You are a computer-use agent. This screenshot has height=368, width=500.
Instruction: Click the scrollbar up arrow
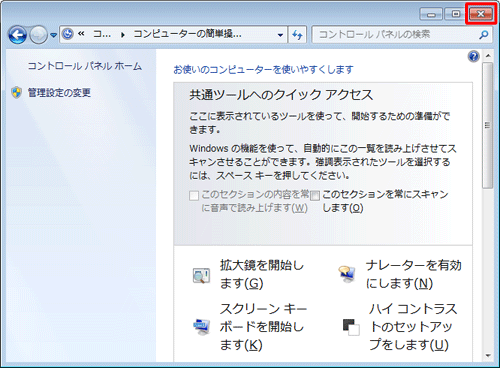[x=488, y=56]
